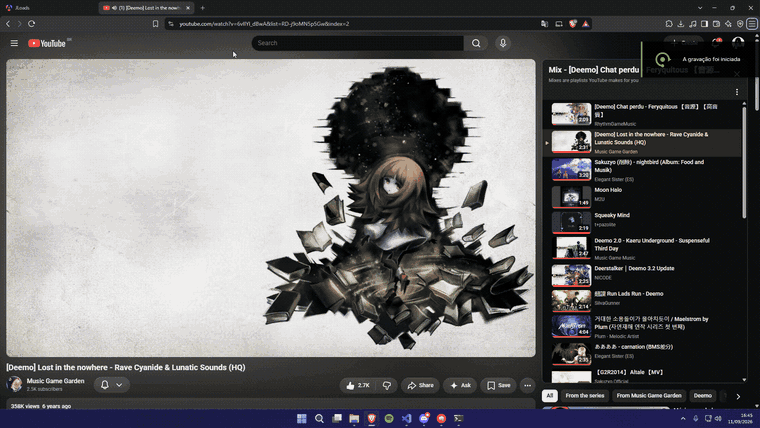Click the playlist panel scrollbar
760x428 pixels.
coord(744,161)
